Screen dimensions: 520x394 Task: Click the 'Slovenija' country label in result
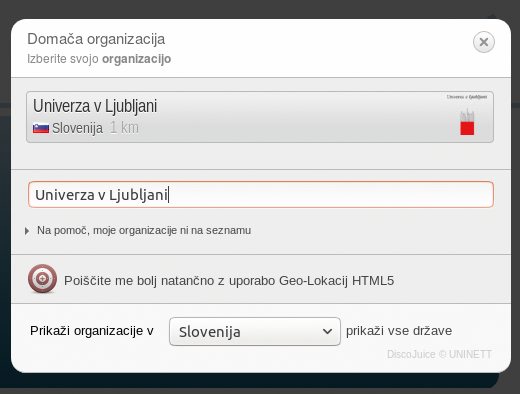tap(77, 128)
